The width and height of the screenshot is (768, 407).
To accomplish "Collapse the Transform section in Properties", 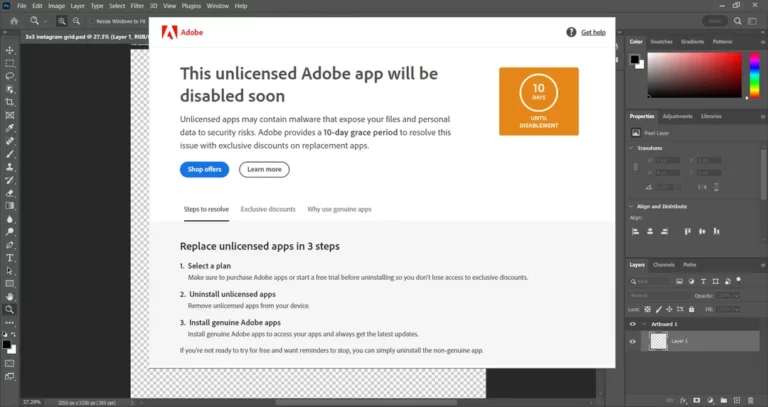I will click(632, 148).
